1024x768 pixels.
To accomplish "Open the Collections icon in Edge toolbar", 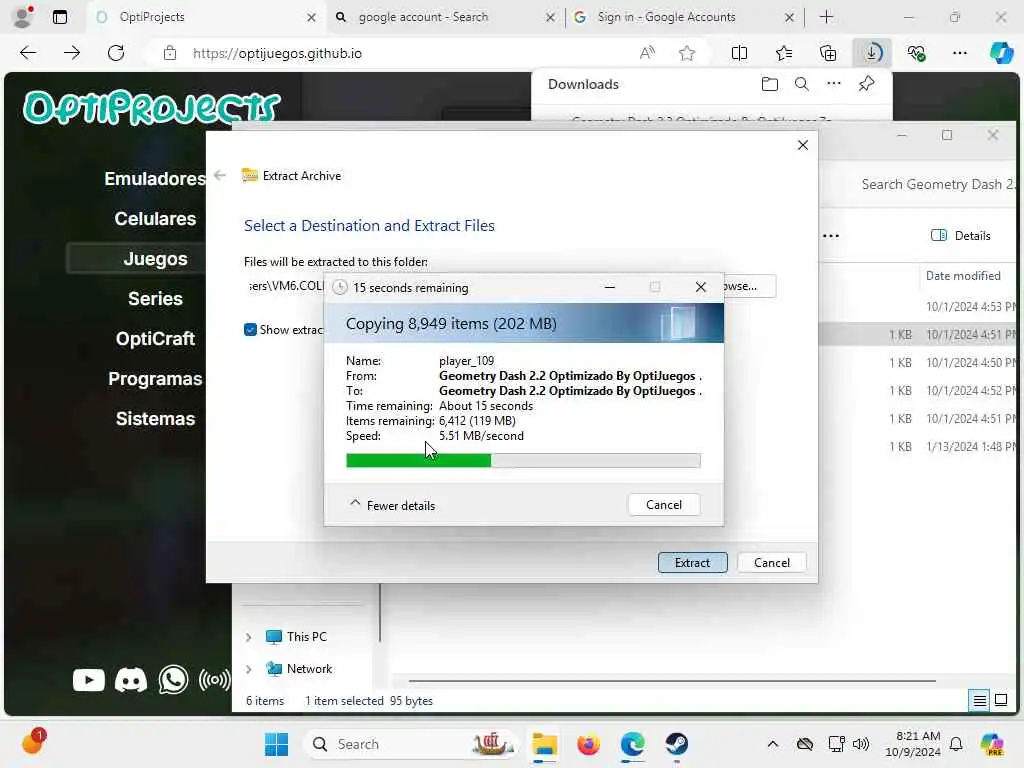I will click(827, 53).
